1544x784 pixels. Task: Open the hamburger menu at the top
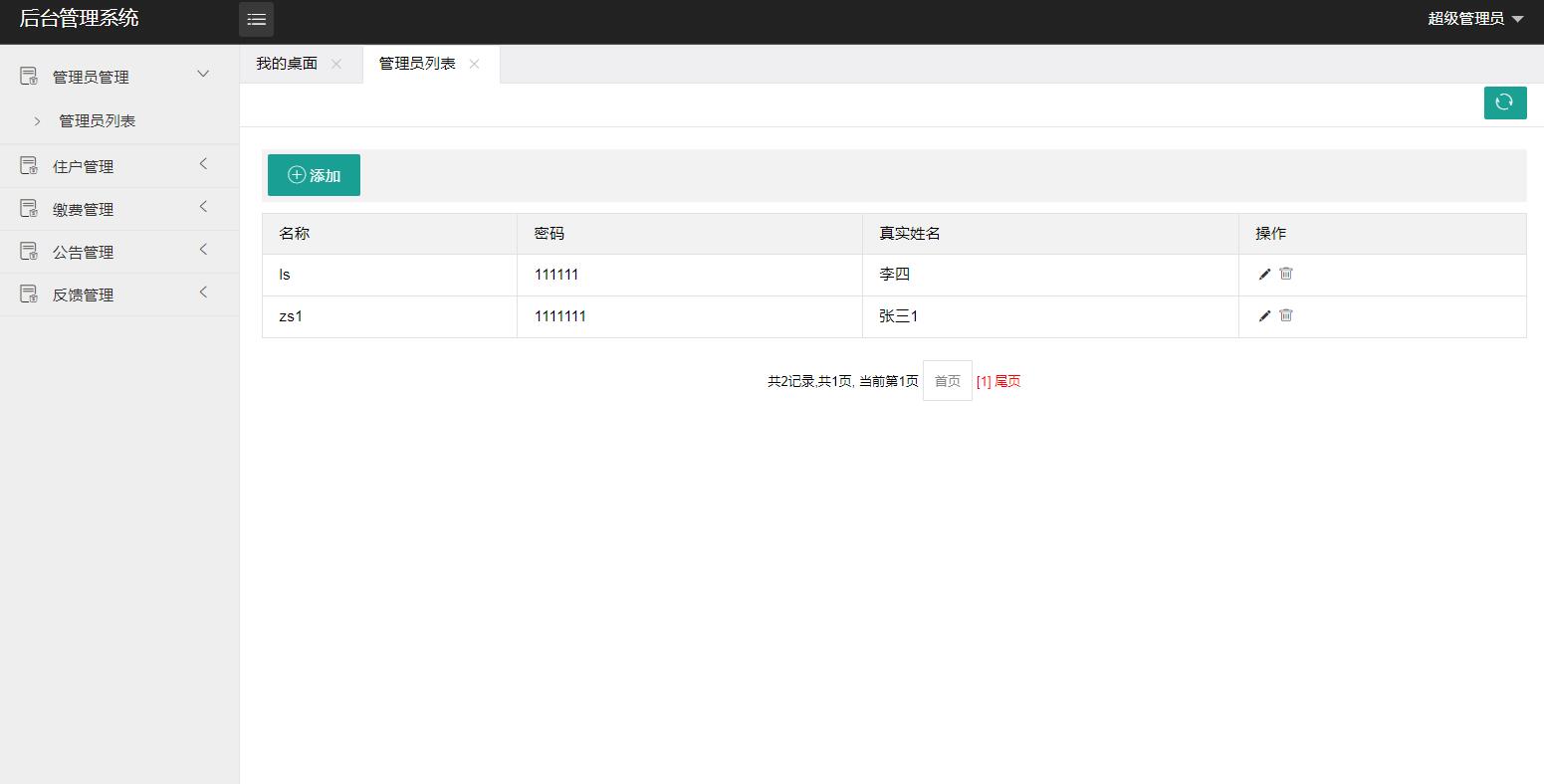pos(256,19)
